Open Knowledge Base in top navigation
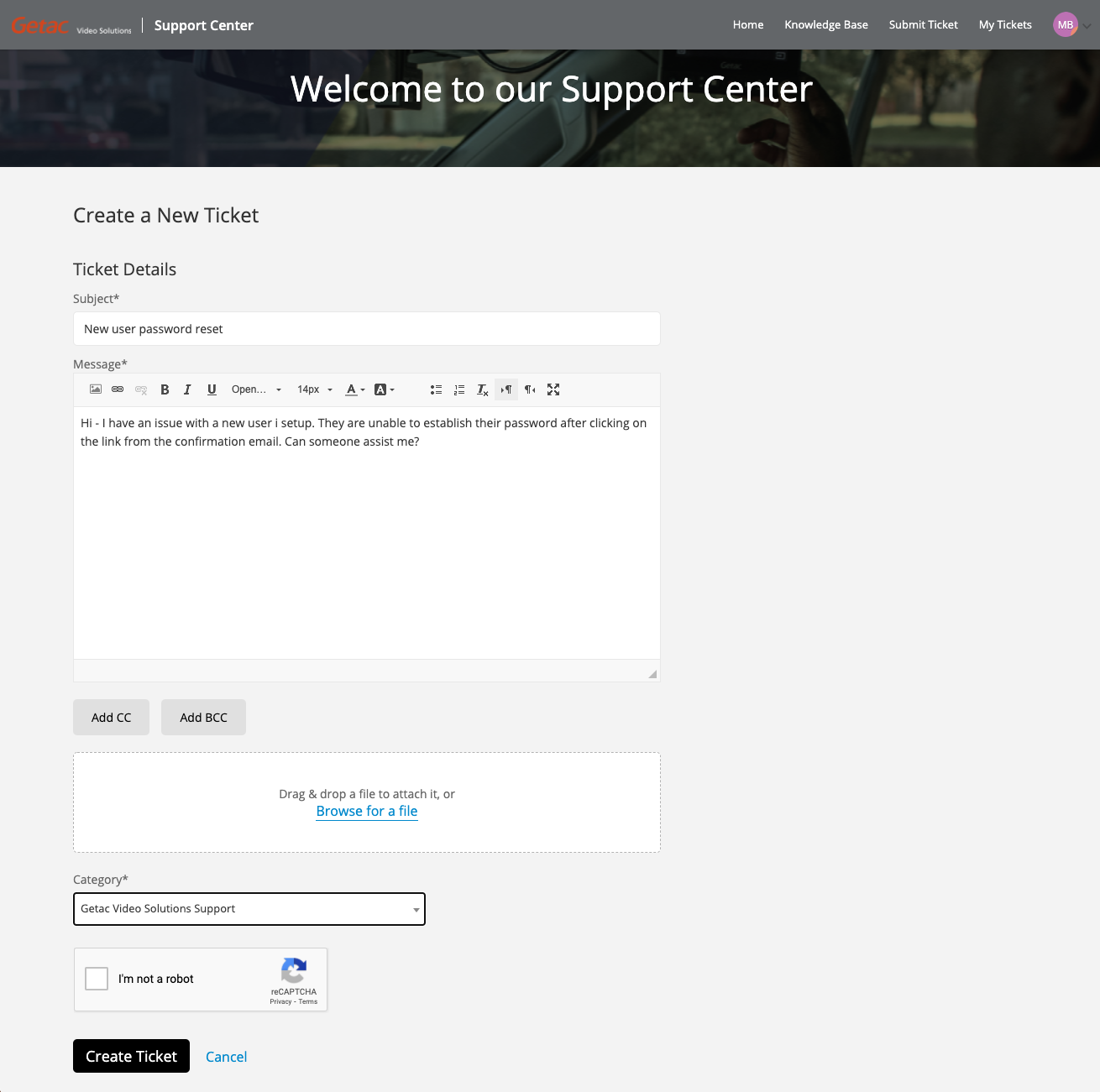Image resolution: width=1100 pixels, height=1092 pixels. tap(826, 25)
